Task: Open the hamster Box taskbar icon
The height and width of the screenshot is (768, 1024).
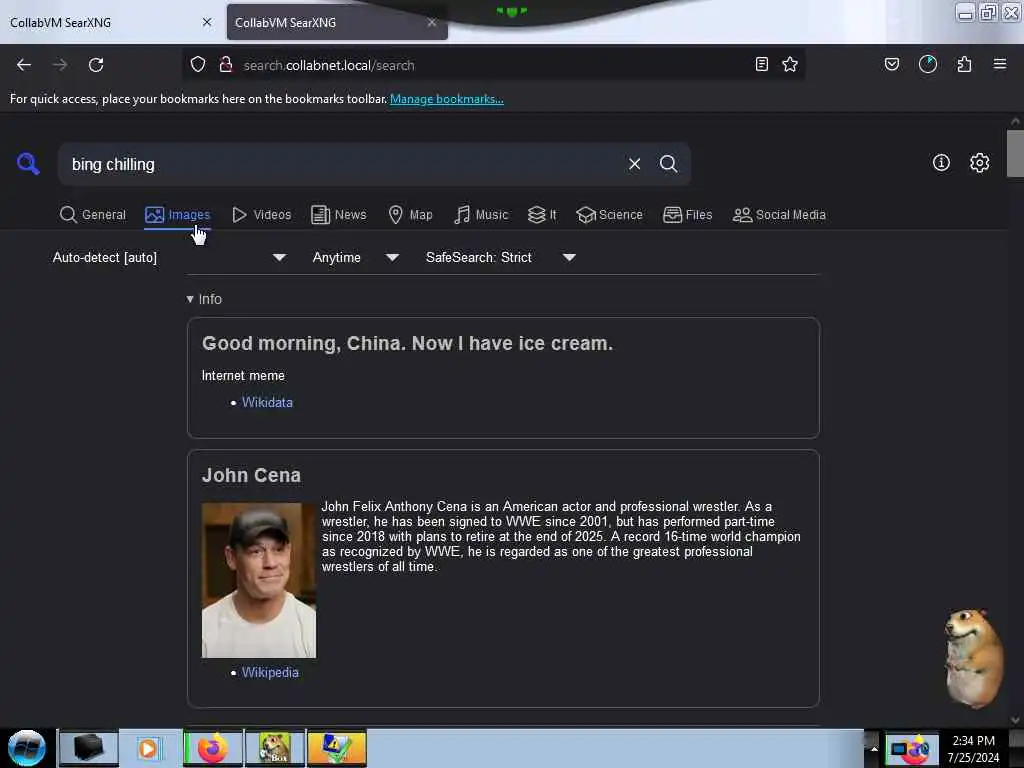Action: pyautogui.click(x=275, y=748)
